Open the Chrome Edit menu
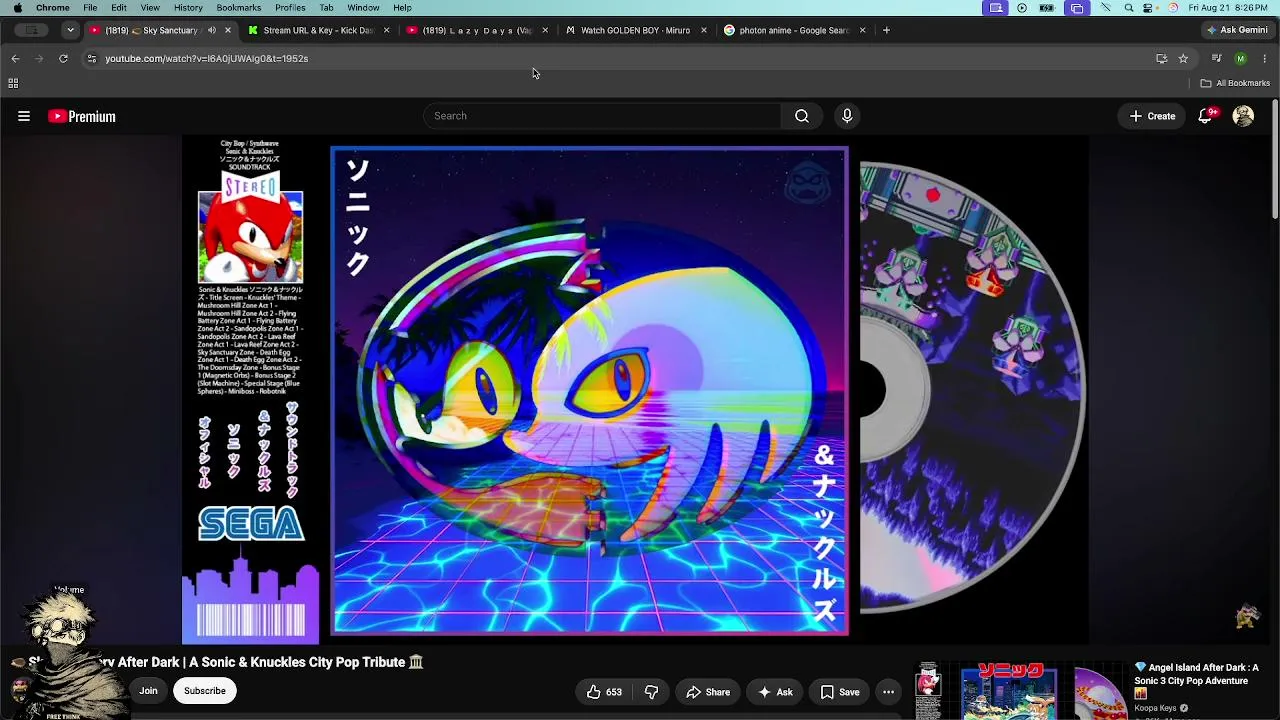This screenshot has height=720, width=1280. [x=119, y=8]
